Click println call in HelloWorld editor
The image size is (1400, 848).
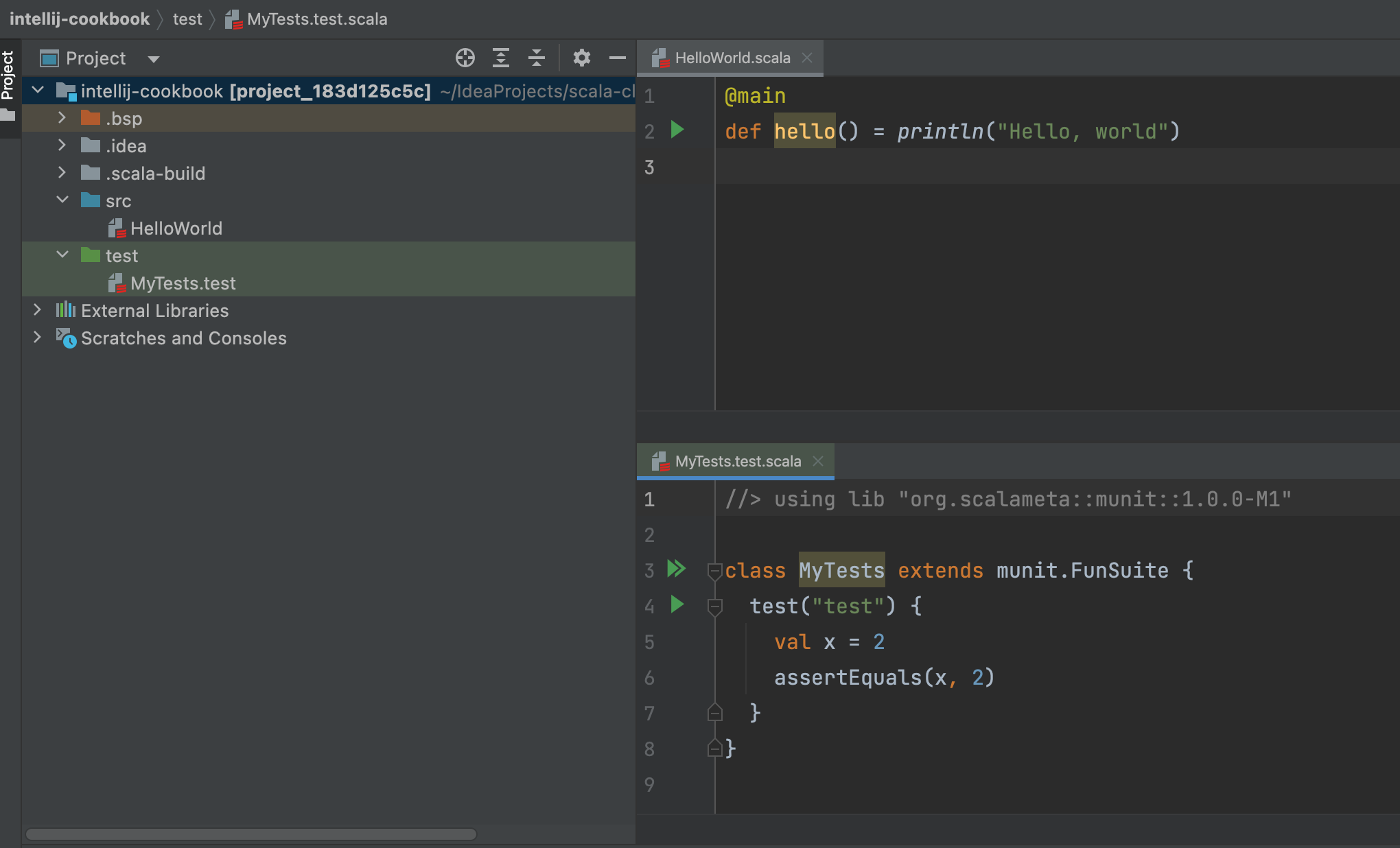click(940, 131)
